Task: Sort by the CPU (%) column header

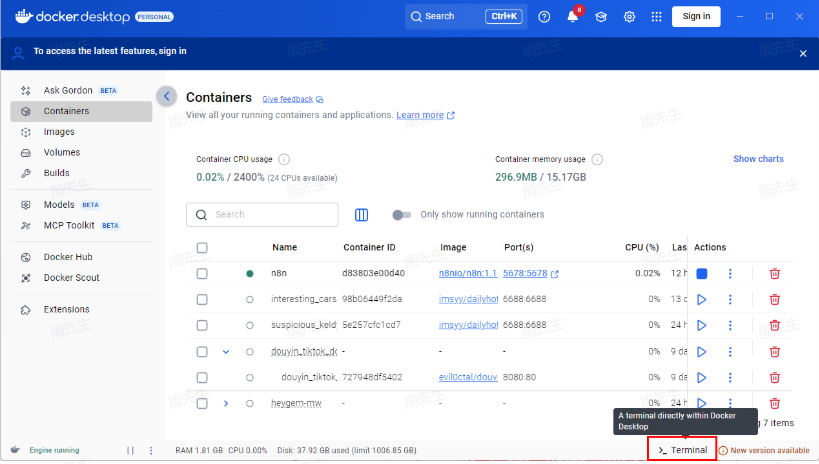Action: 642,248
